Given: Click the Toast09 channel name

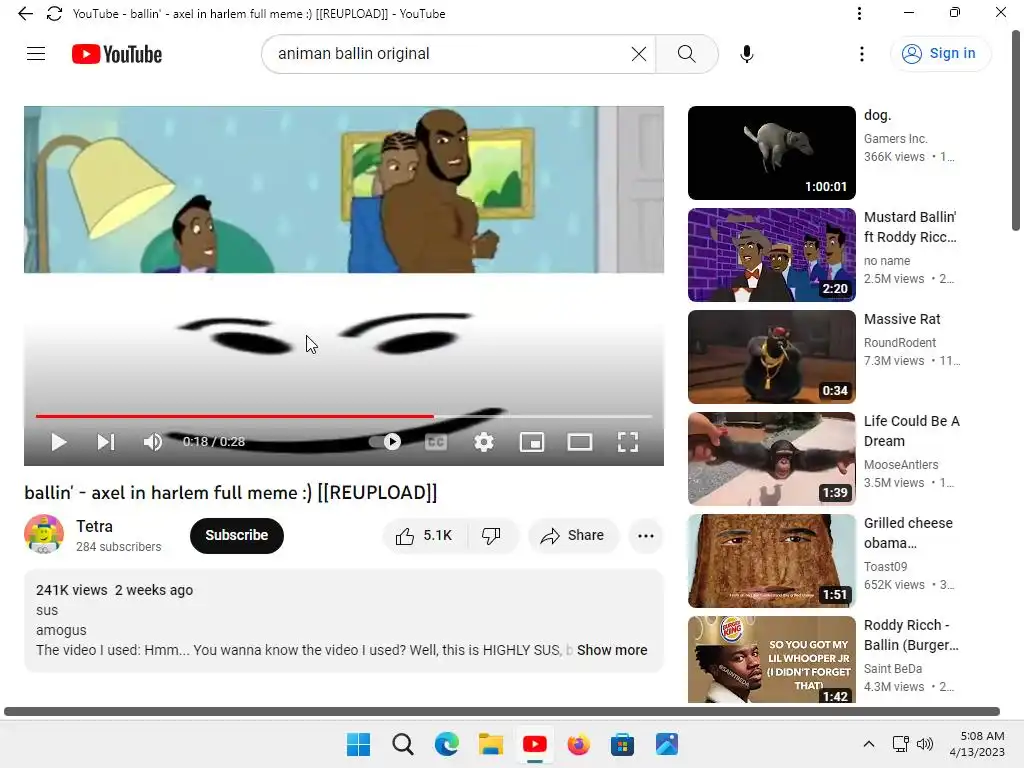Looking at the screenshot, I should tap(885, 566).
